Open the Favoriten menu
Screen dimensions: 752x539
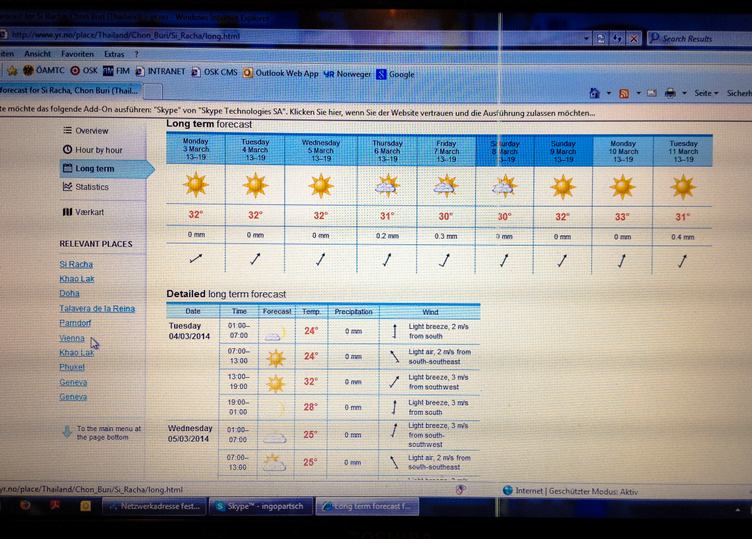[x=77, y=54]
